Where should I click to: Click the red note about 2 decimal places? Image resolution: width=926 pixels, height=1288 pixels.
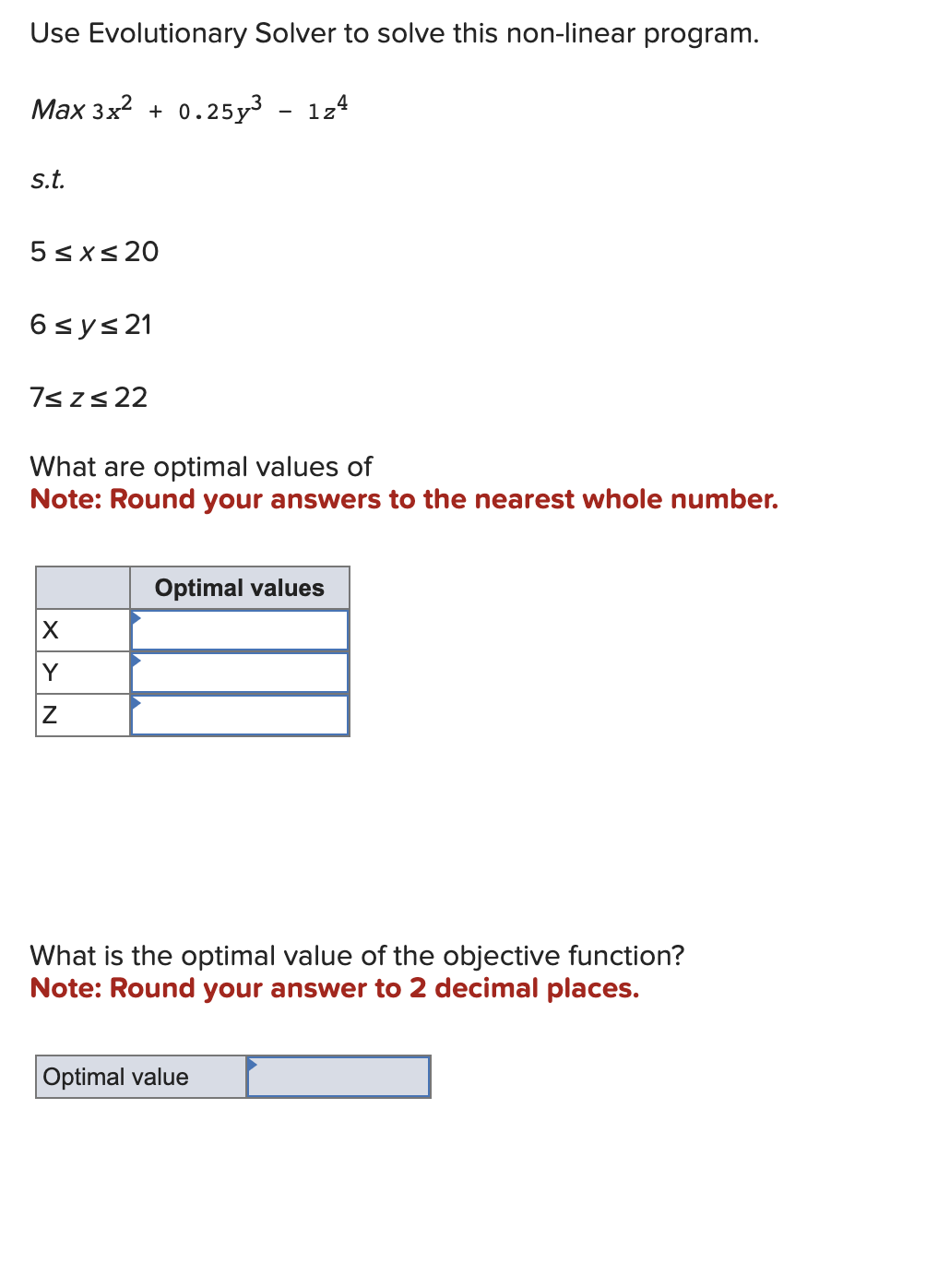click(x=335, y=988)
